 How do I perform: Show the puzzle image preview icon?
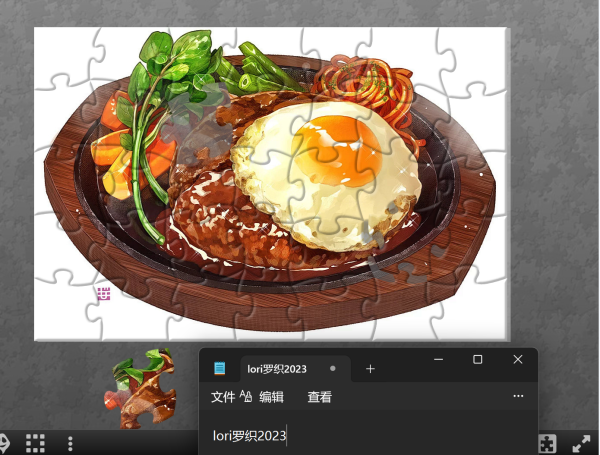click(x=548, y=444)
